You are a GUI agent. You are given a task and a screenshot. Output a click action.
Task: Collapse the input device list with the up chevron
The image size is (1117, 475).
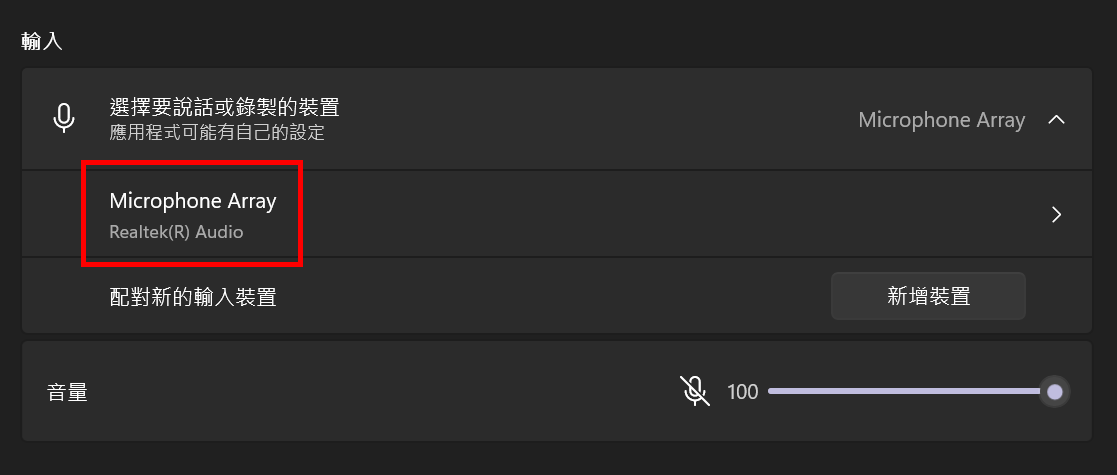click(x=1056, y=120)
